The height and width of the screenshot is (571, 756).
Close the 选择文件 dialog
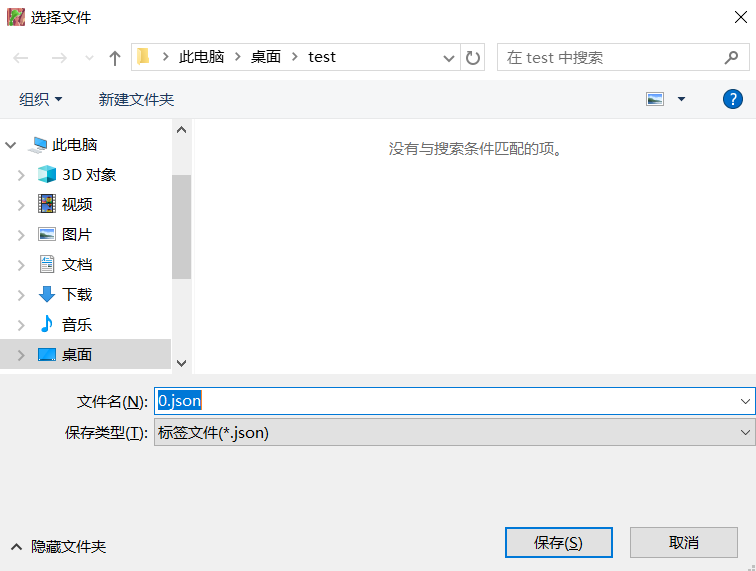pos(741,17)
